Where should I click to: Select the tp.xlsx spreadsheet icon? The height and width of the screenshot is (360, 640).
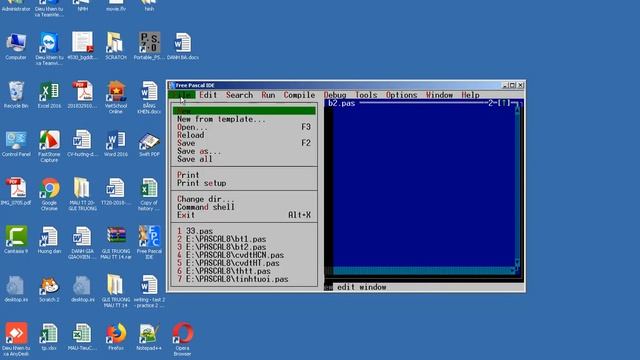[49, 337]
